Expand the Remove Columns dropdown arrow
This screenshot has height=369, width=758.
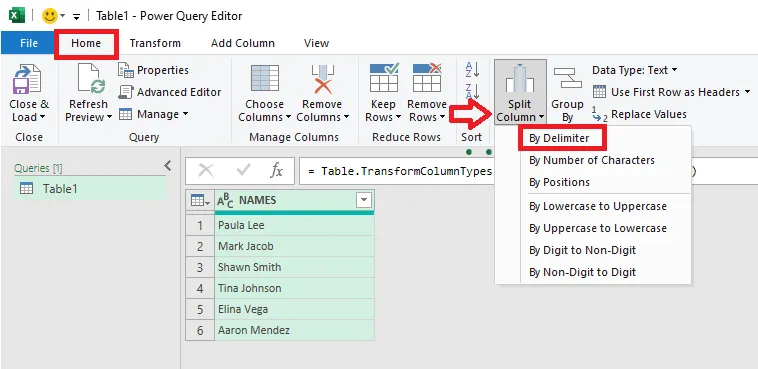pos(346,117)
